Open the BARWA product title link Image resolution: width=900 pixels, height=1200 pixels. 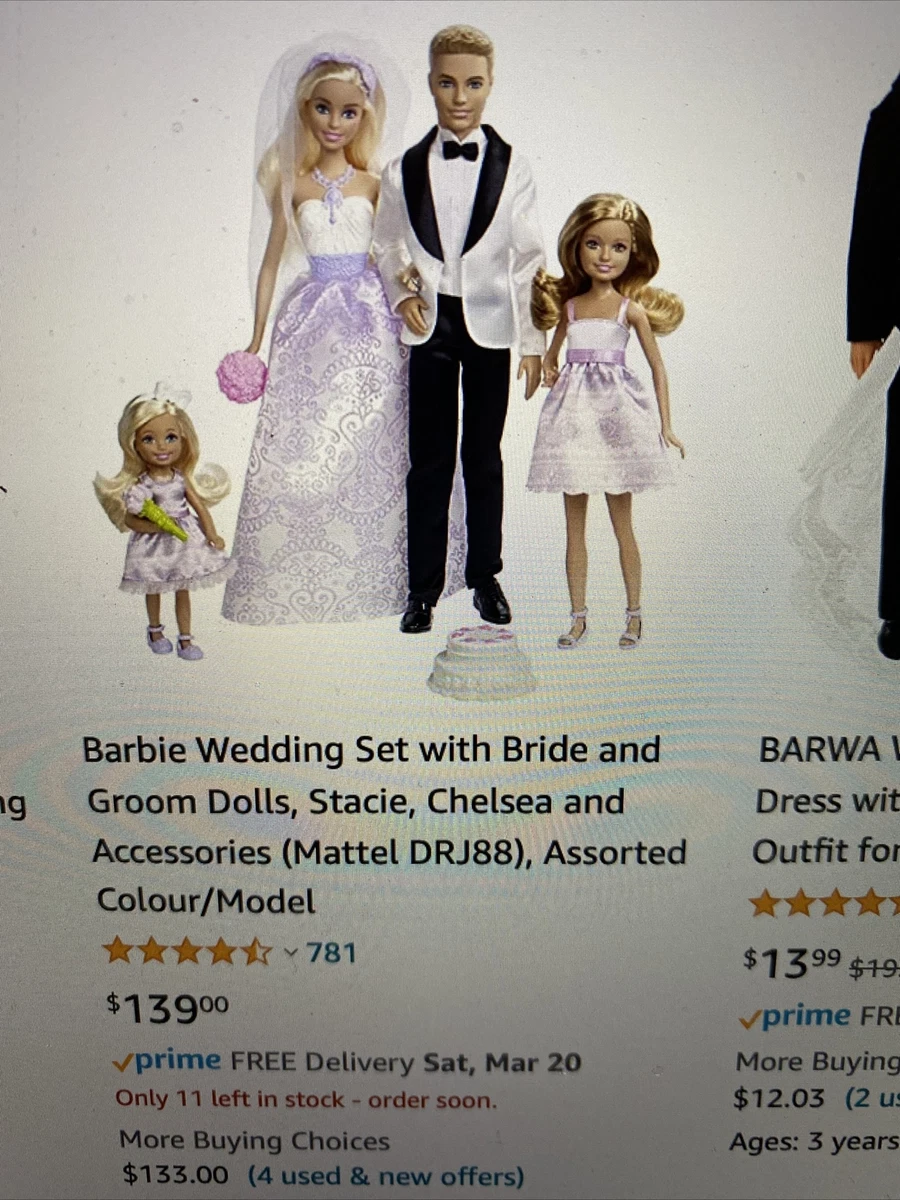828,801
